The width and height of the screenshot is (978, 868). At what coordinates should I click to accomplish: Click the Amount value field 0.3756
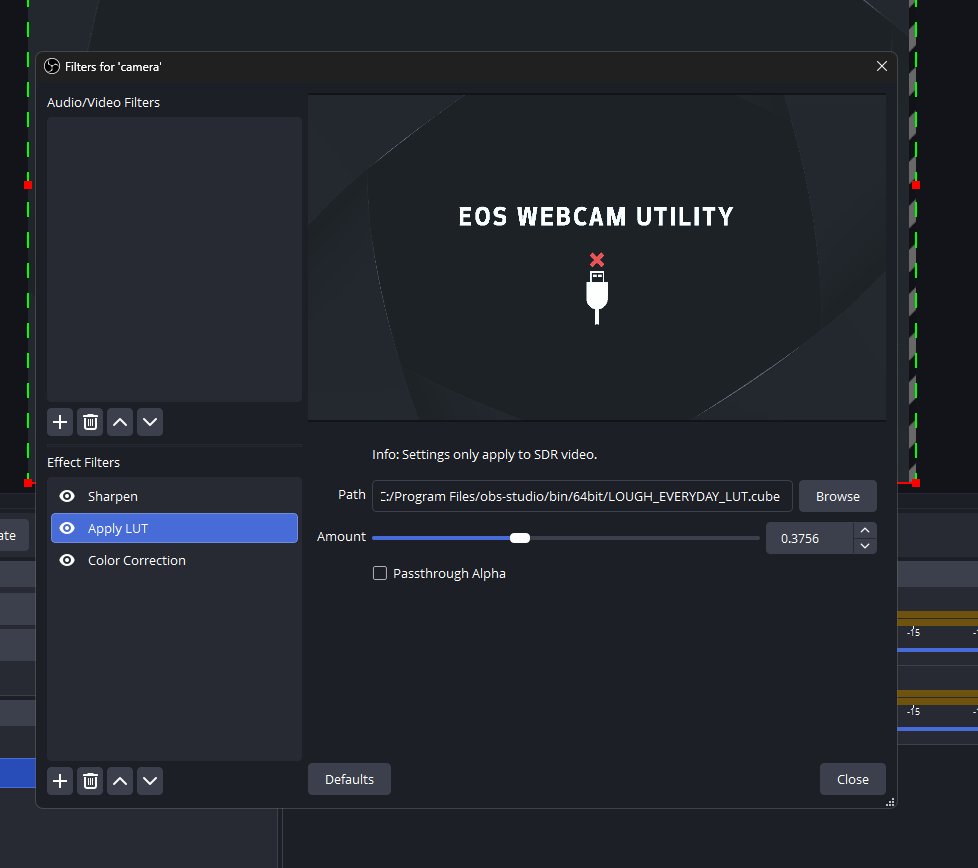810,538
